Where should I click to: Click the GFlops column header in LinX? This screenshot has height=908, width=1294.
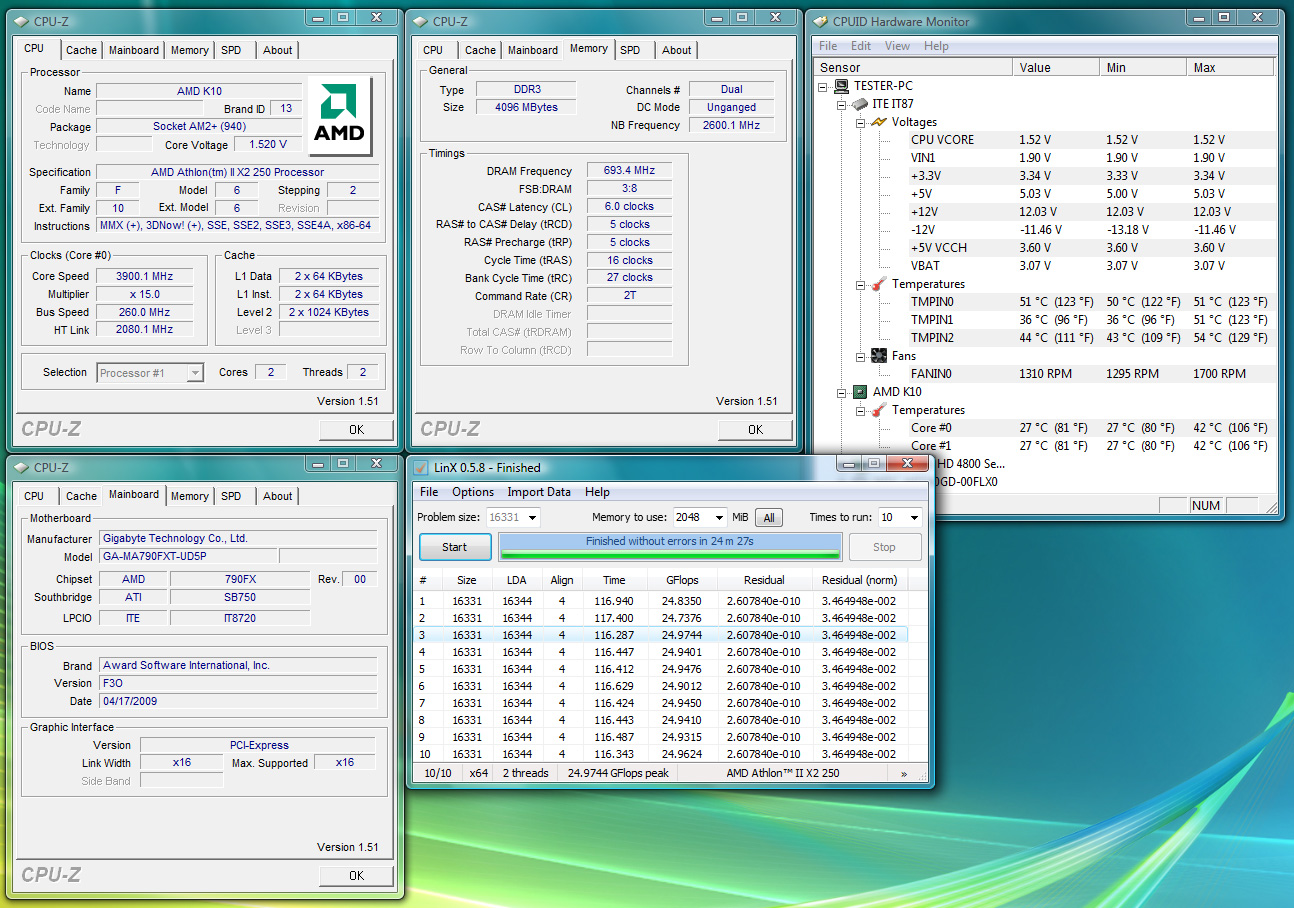[682, 580]
